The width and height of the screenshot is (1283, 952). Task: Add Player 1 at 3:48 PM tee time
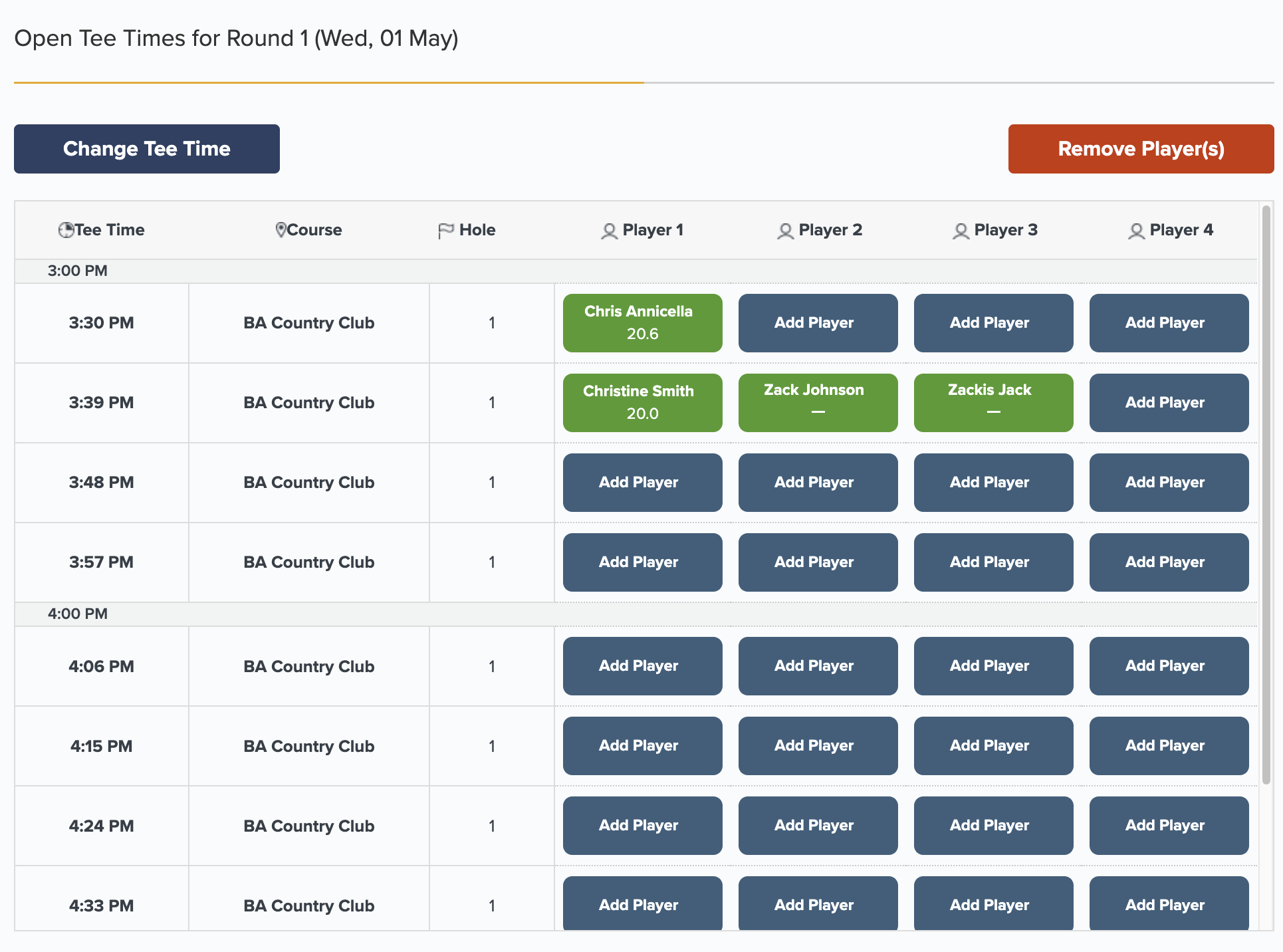point(642,483)
